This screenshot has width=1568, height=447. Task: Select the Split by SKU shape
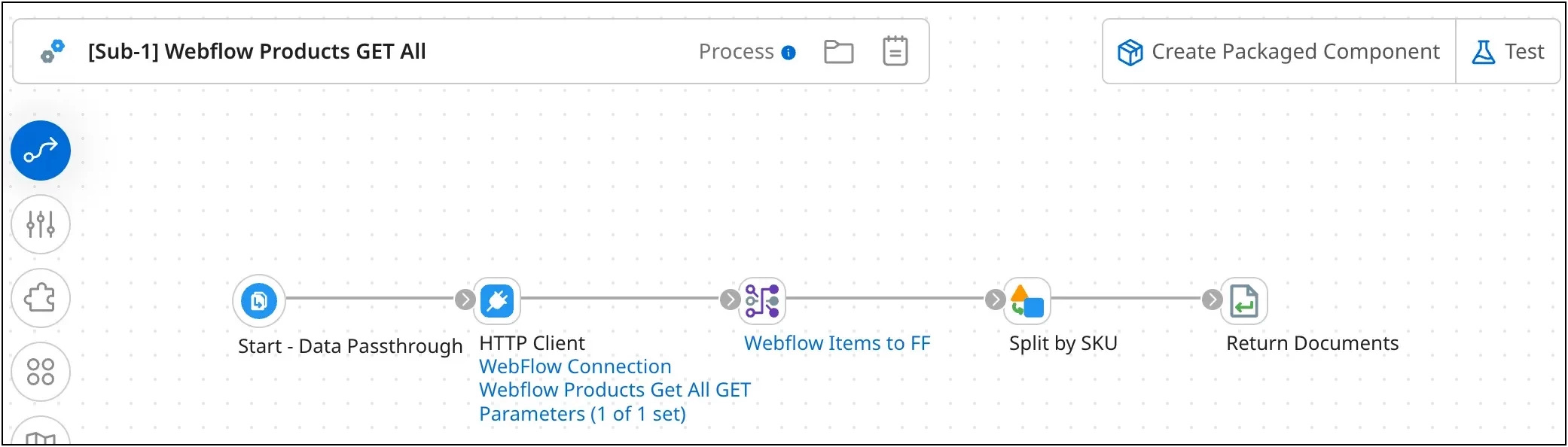pyautogui.click(x=1027, y=301)
